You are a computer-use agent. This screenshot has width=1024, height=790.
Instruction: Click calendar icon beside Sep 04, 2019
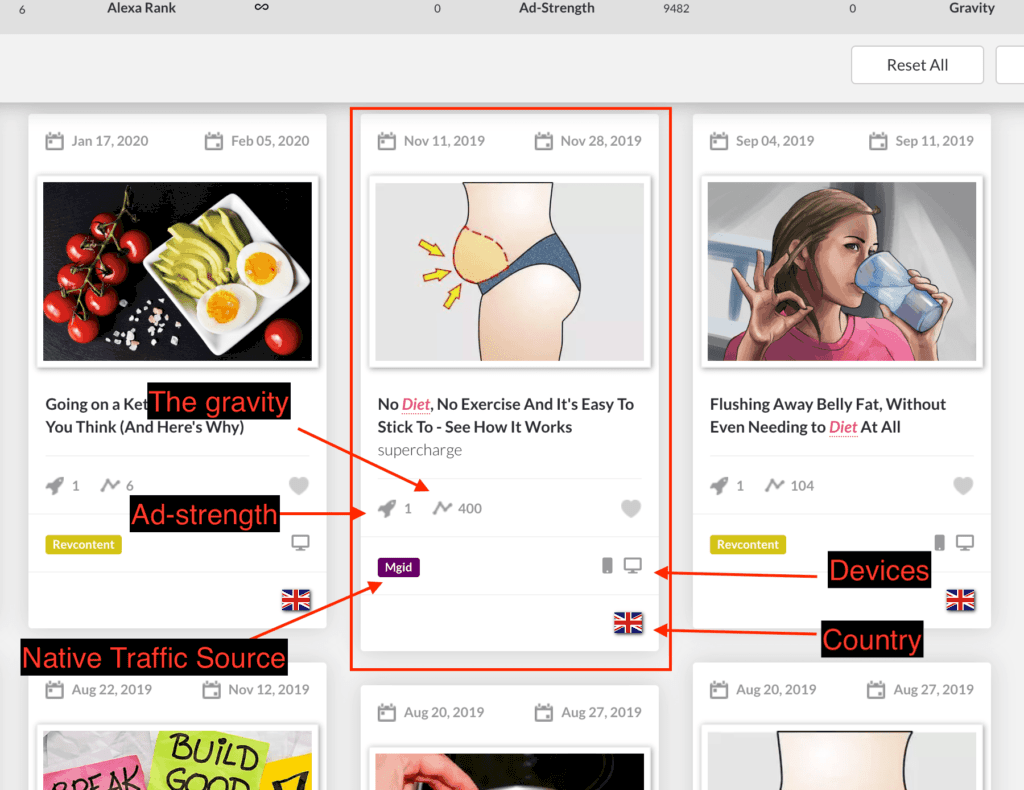(719, 141)
